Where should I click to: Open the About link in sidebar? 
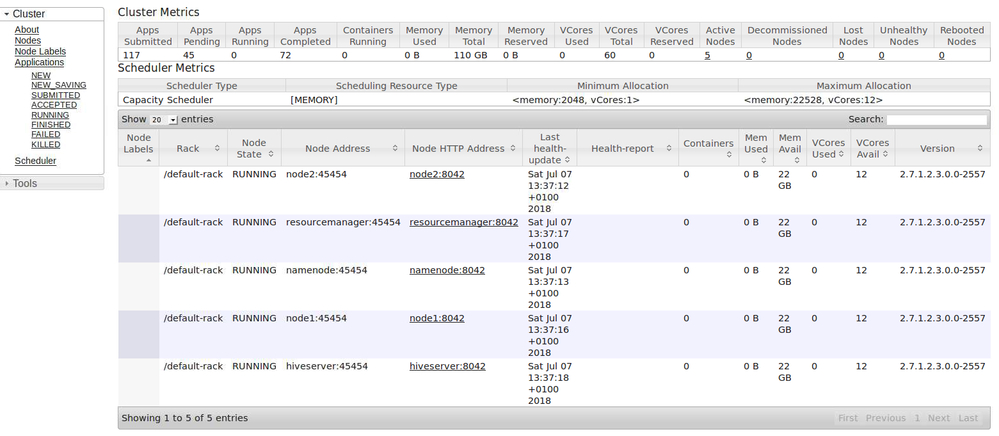coord(27,30)
